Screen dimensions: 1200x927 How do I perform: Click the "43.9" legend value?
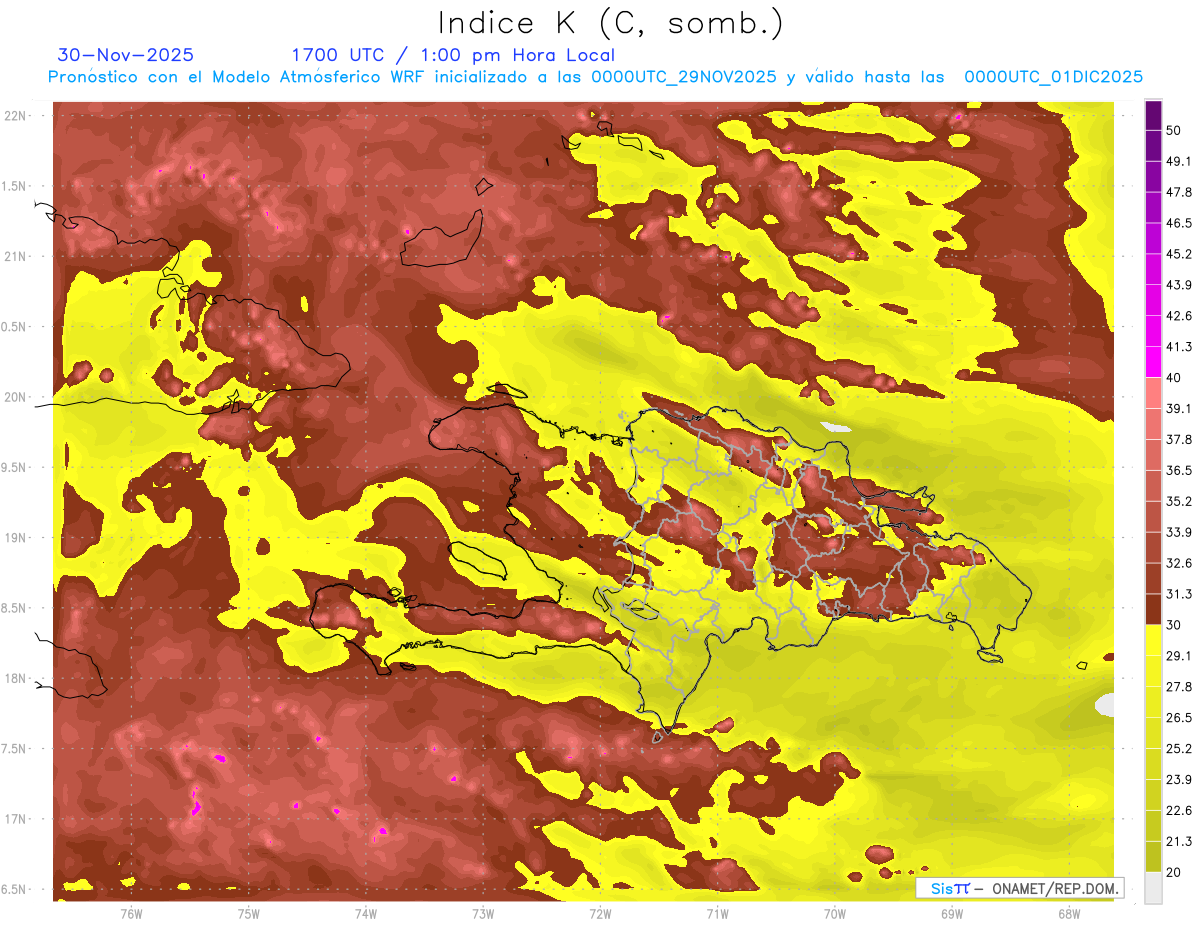coord(1179,285)
